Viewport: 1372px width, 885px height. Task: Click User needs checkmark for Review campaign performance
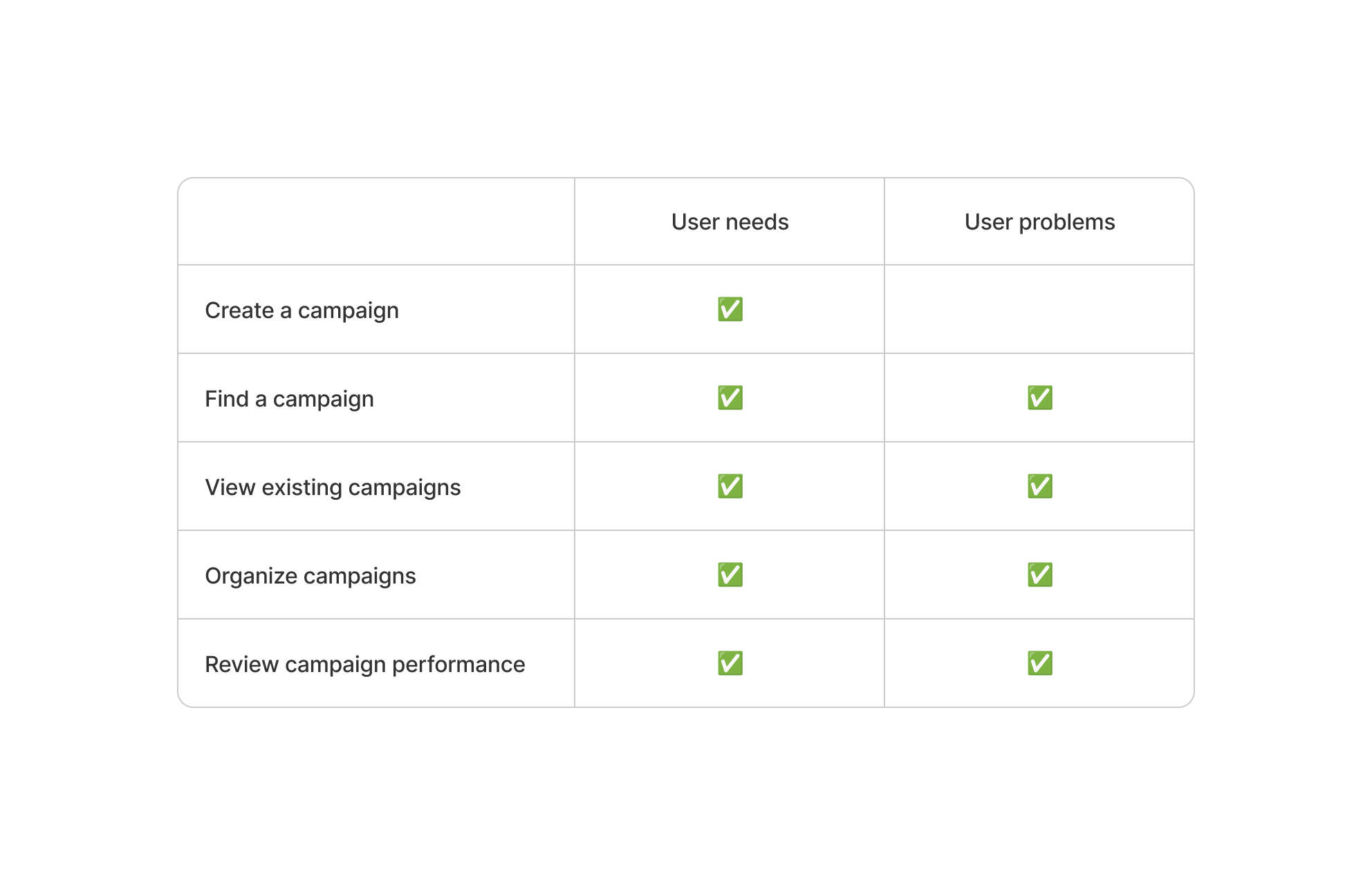tap(730, 663)
